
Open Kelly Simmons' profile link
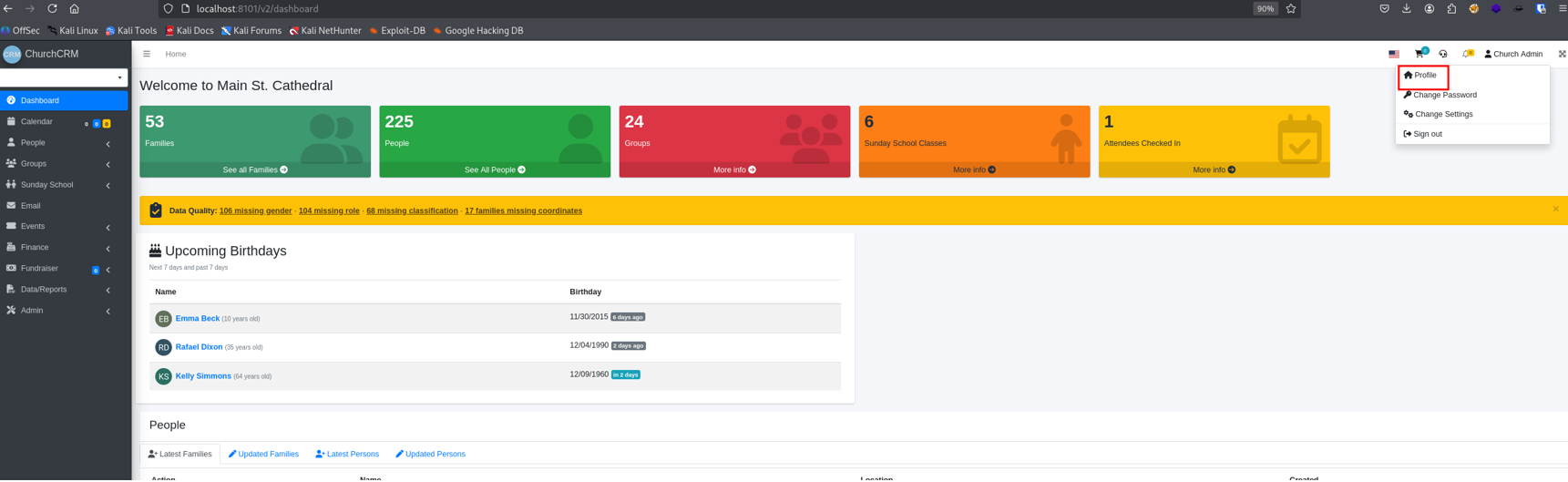tap(203, 375)
